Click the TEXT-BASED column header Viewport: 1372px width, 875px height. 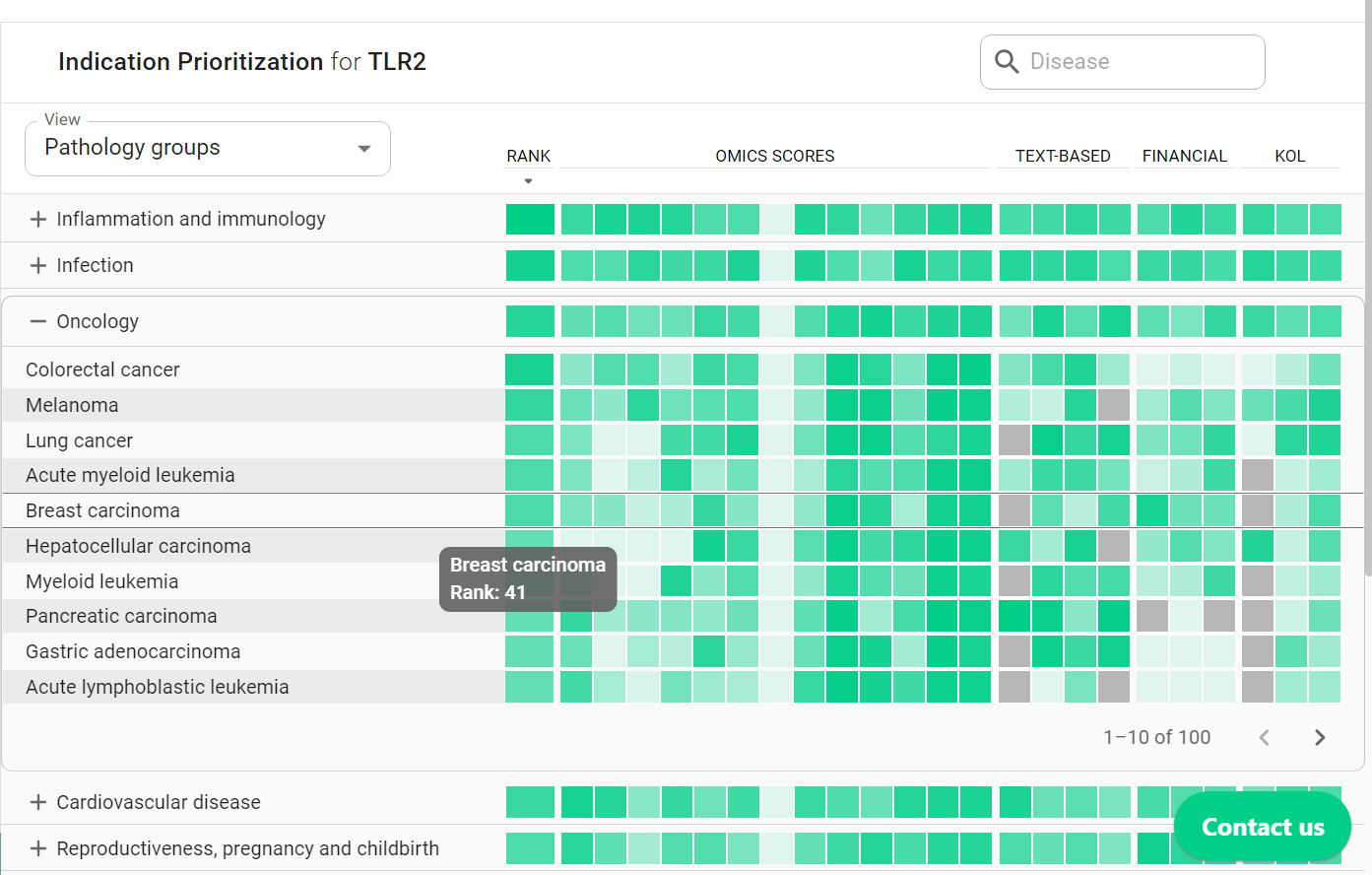pos(1063,156)
